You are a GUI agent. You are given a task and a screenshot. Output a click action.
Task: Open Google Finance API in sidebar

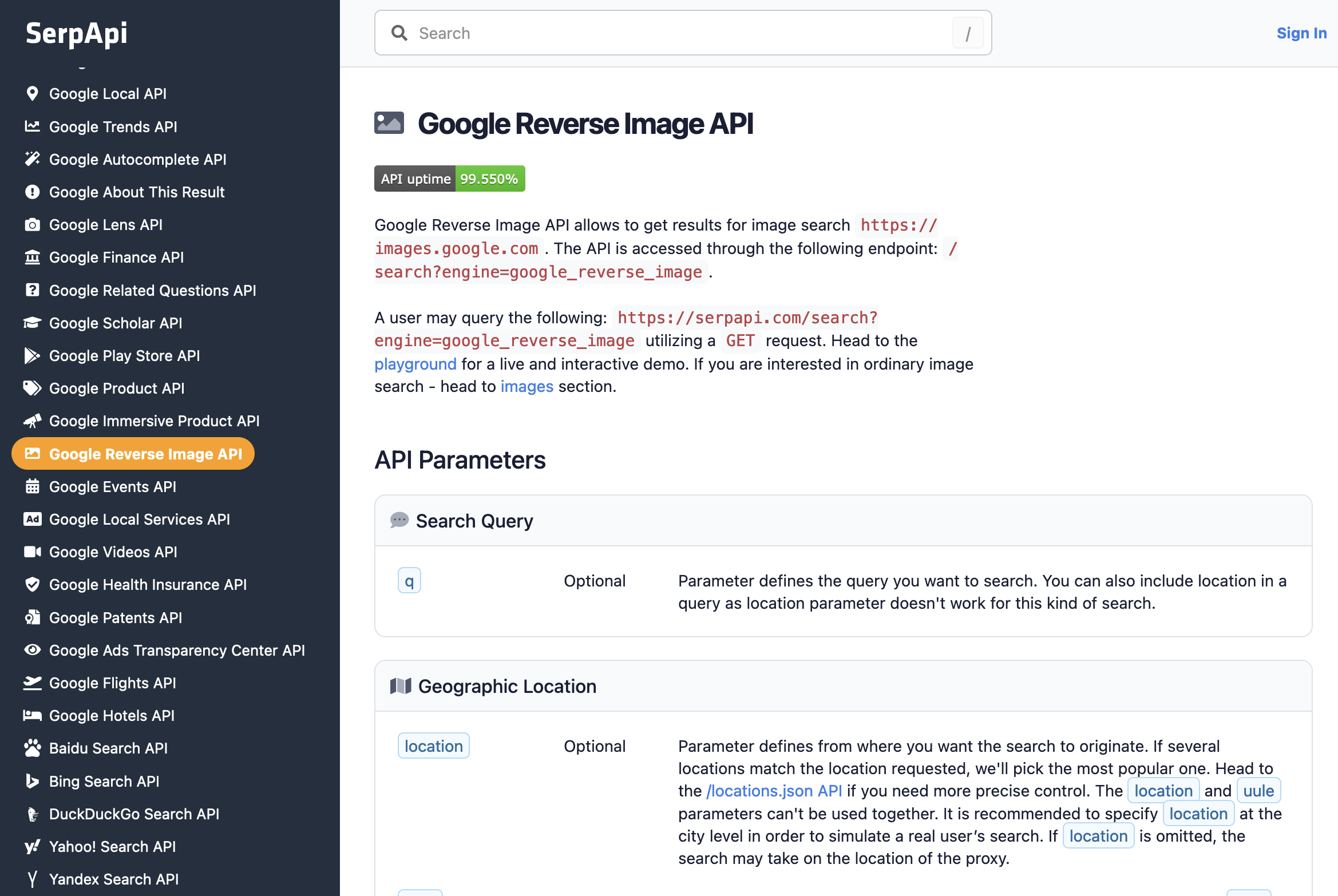tap(116, 257)
